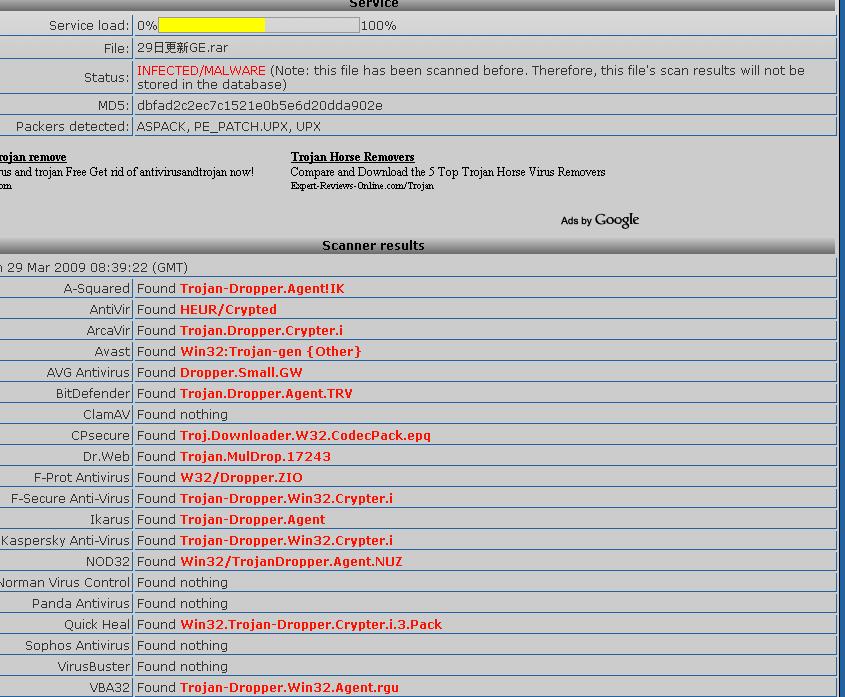
Task: Click Win32.Trojan-Dropper.Crypter.i.3.Pack Quick Heal result
Action: pyautogui.click(x=311, y=625)
